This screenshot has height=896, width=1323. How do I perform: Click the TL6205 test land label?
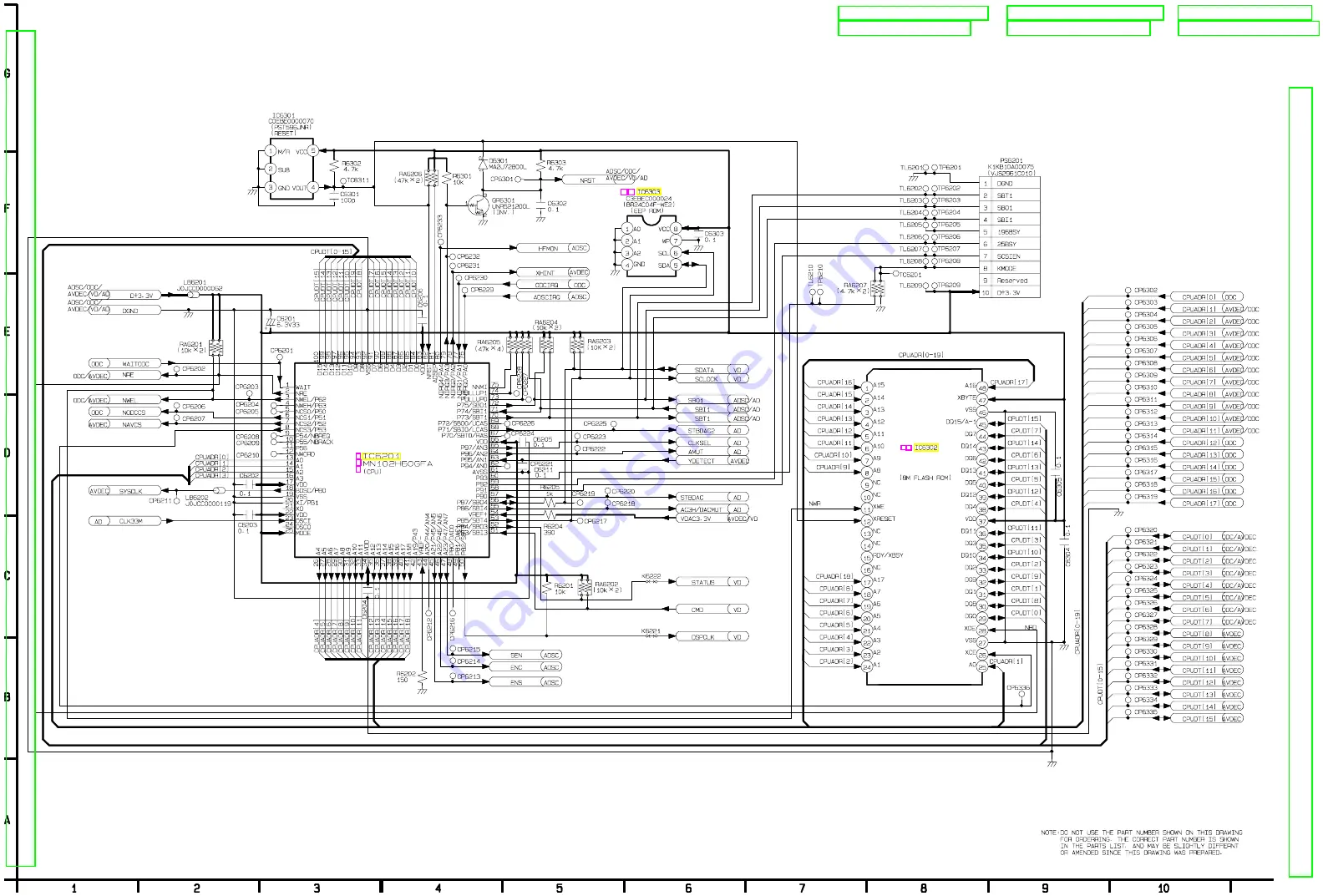(910, 225)
